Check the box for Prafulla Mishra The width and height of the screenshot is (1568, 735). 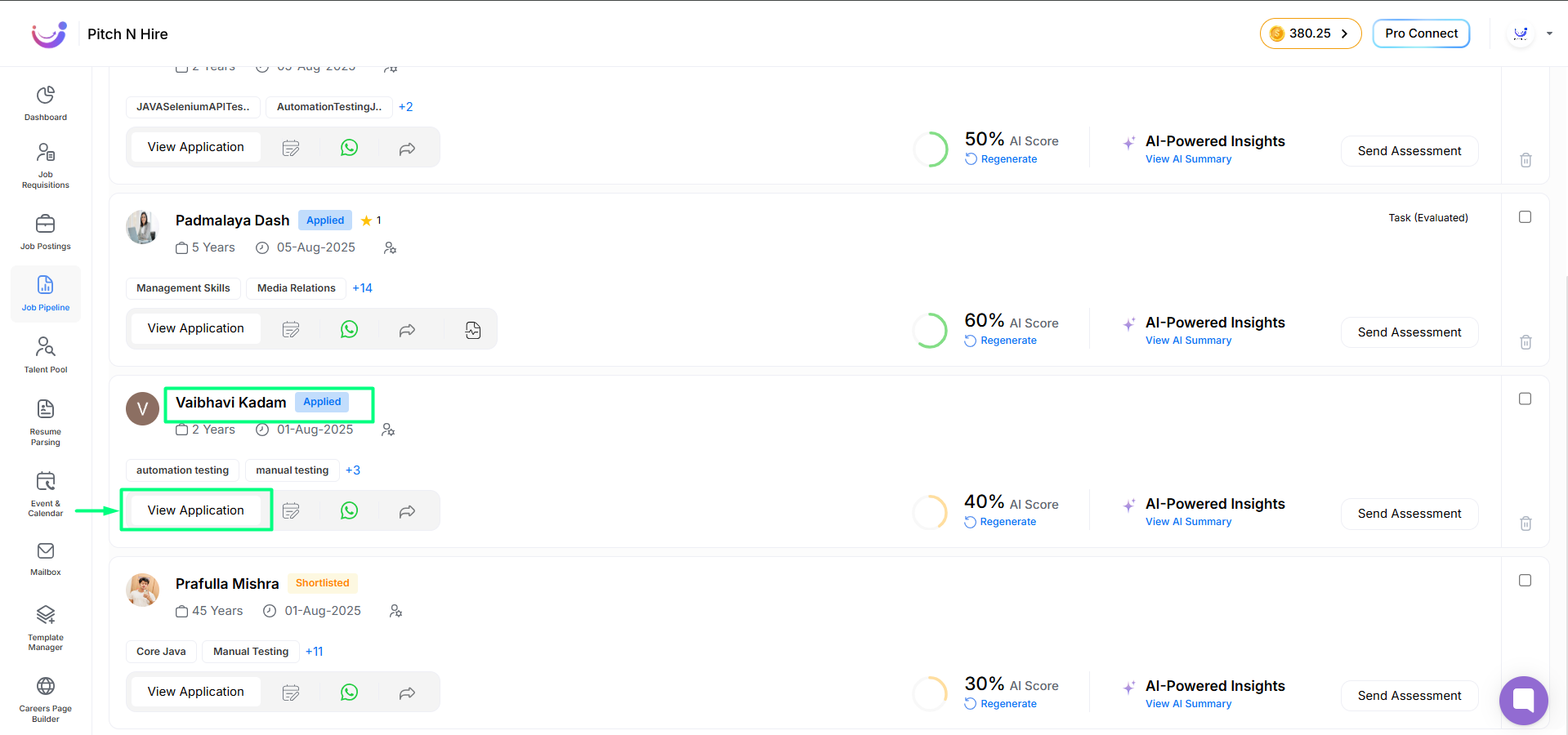[1525, 580]
